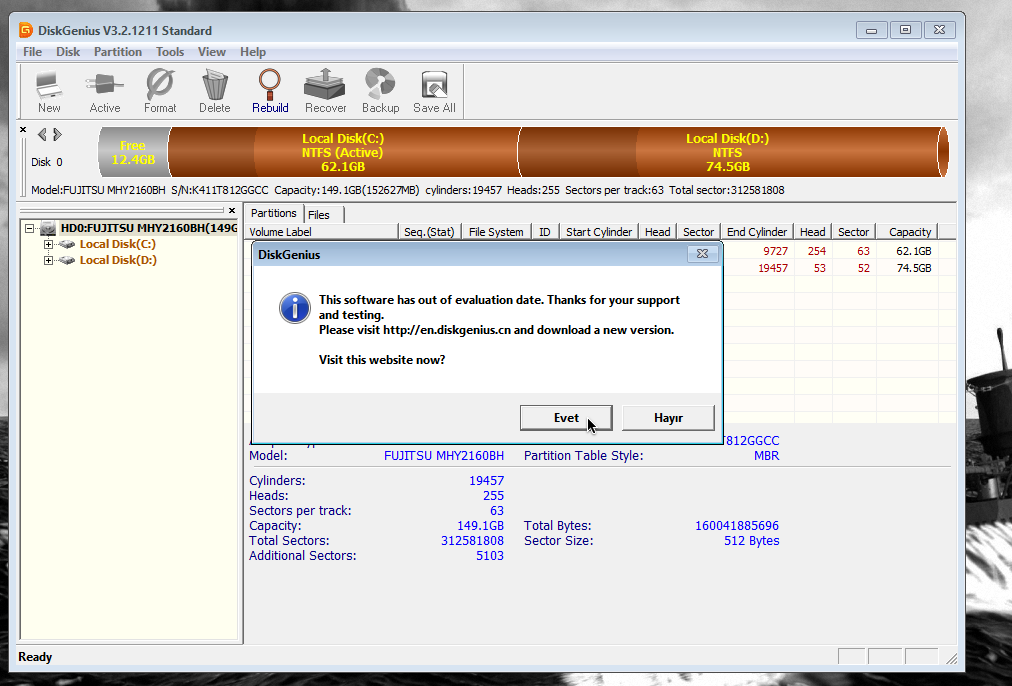This screenshot has width=1012, height=686.
Task: Select Local Disk(C:) label in tree
Action: pyautogui.click(x=117, y=244)
